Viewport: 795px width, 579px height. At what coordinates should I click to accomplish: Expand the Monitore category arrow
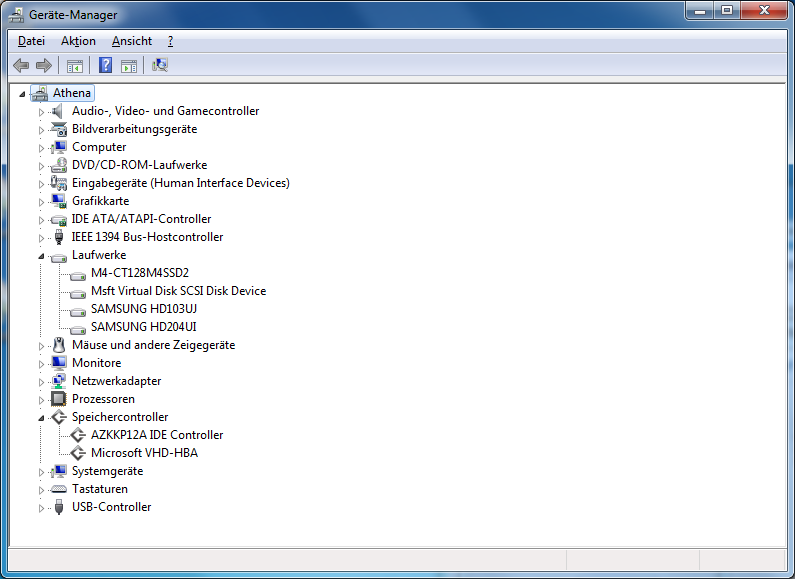41,364
